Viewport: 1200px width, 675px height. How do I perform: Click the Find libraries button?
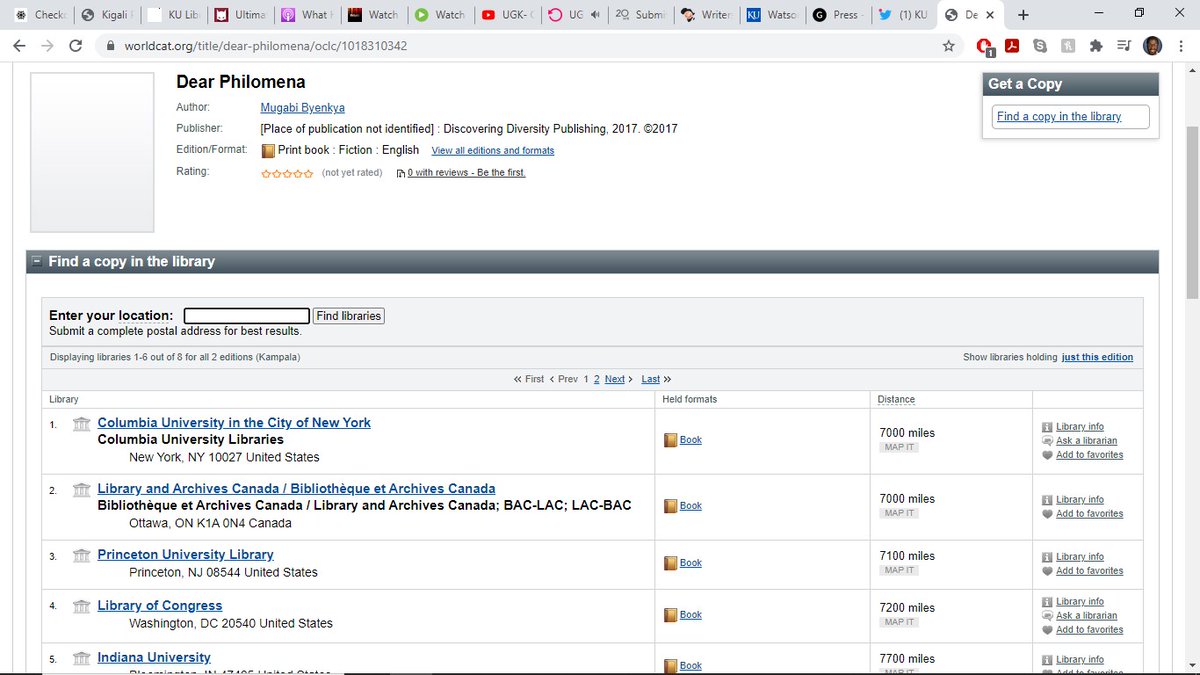349,316
